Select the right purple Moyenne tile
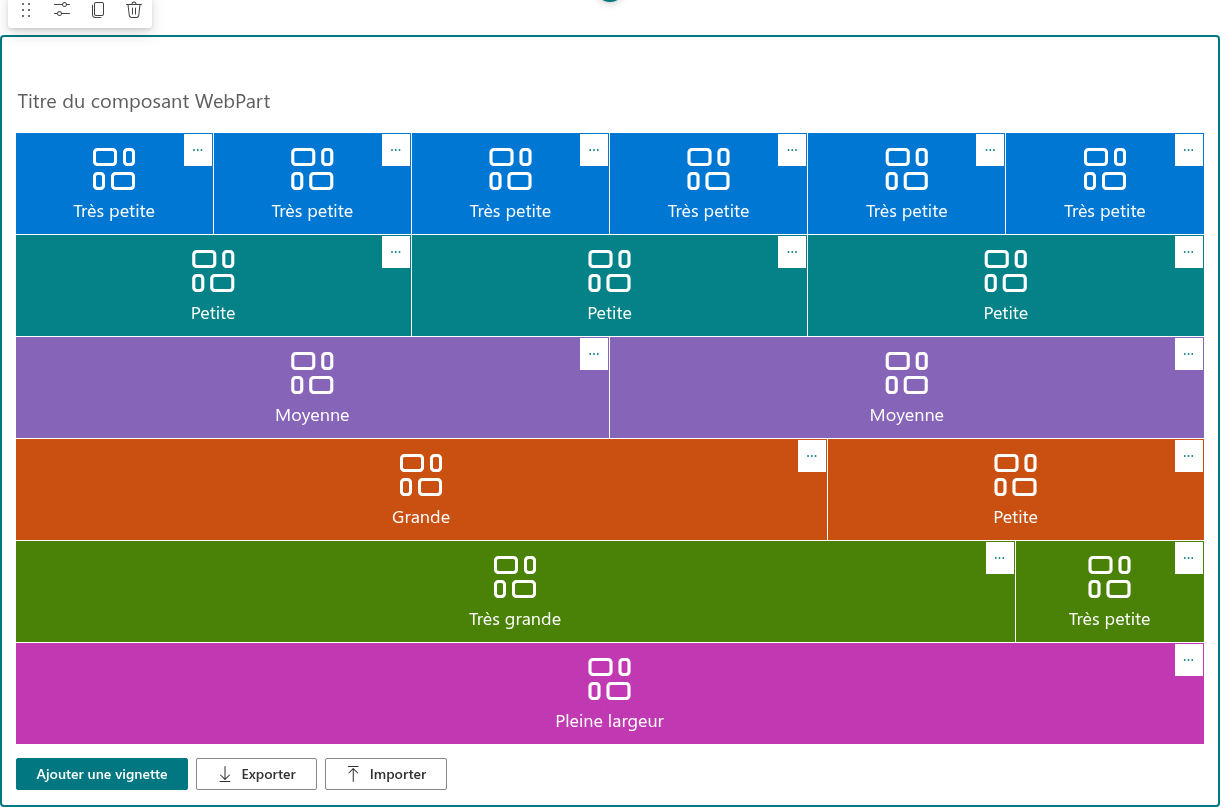 click(907, 388)
